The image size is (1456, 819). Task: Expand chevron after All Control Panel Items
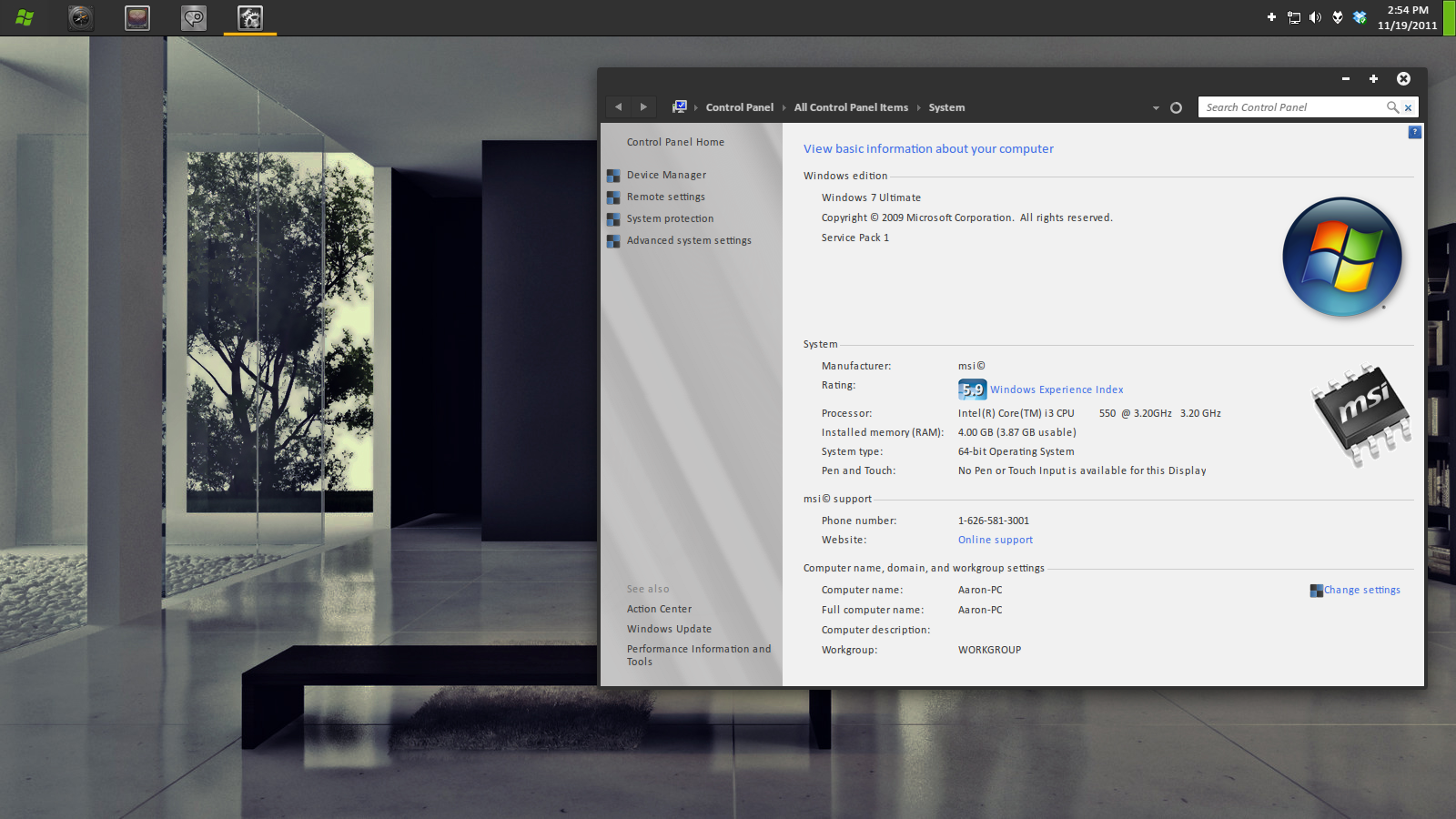pos(918,108)
